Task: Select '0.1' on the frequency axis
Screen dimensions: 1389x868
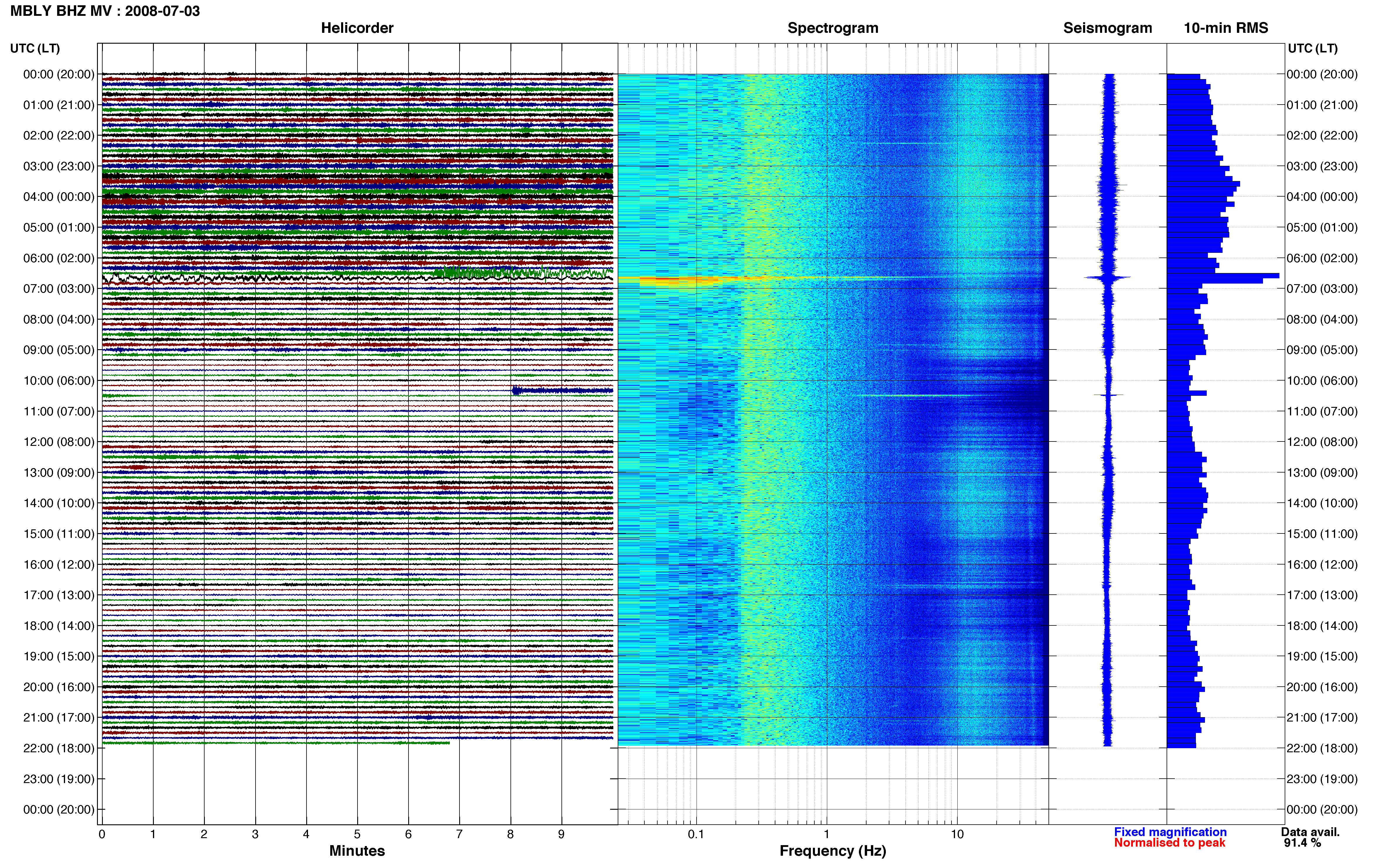Action: coord(696,835)
